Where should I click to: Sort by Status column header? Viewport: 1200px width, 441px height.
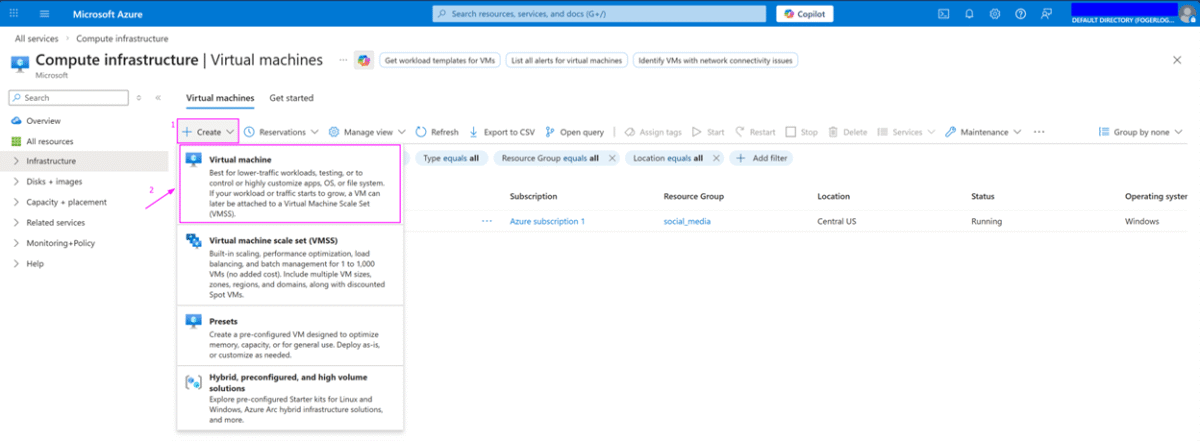click(982, 196)
